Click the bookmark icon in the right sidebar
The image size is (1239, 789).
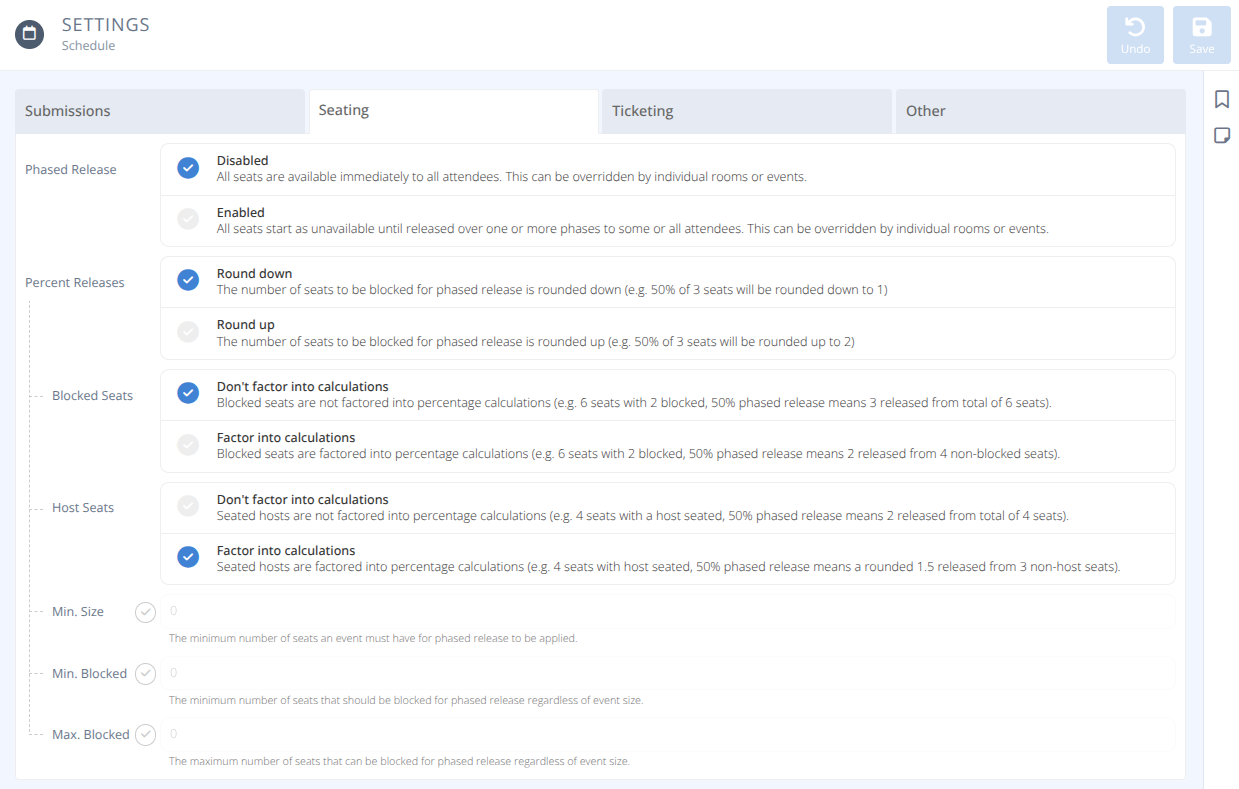(x=1221, y=99)
